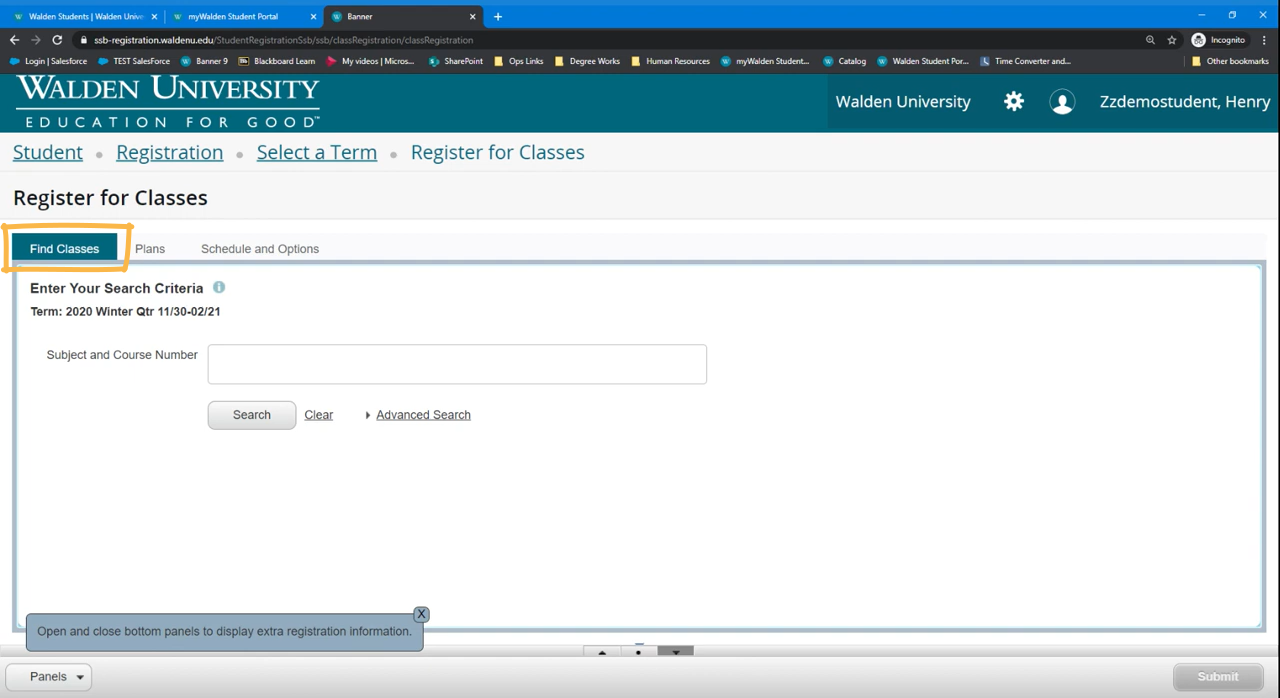Click the browser zoom magnifier icon
The height and width of the screenshot is (698, 1280).
[x=1150, y=40]
